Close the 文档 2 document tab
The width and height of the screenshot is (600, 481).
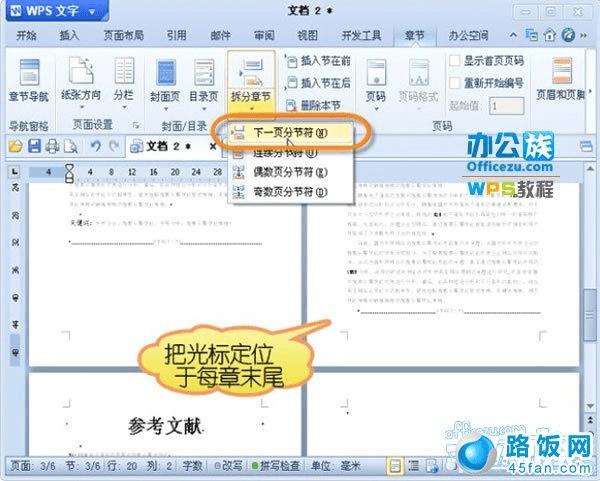pos(213,146)
